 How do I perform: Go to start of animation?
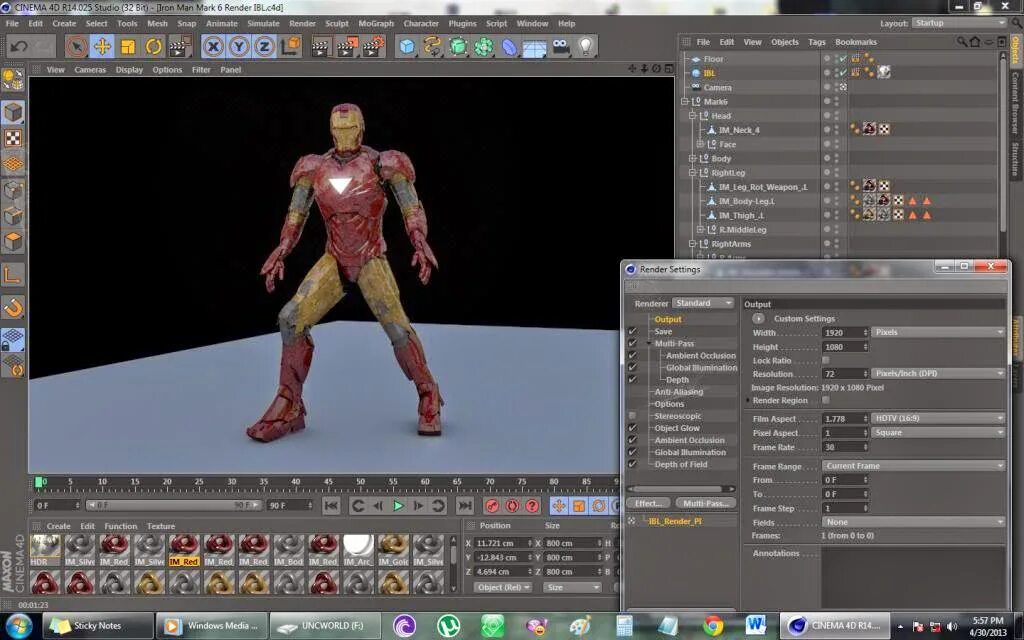tap(331, 505)
